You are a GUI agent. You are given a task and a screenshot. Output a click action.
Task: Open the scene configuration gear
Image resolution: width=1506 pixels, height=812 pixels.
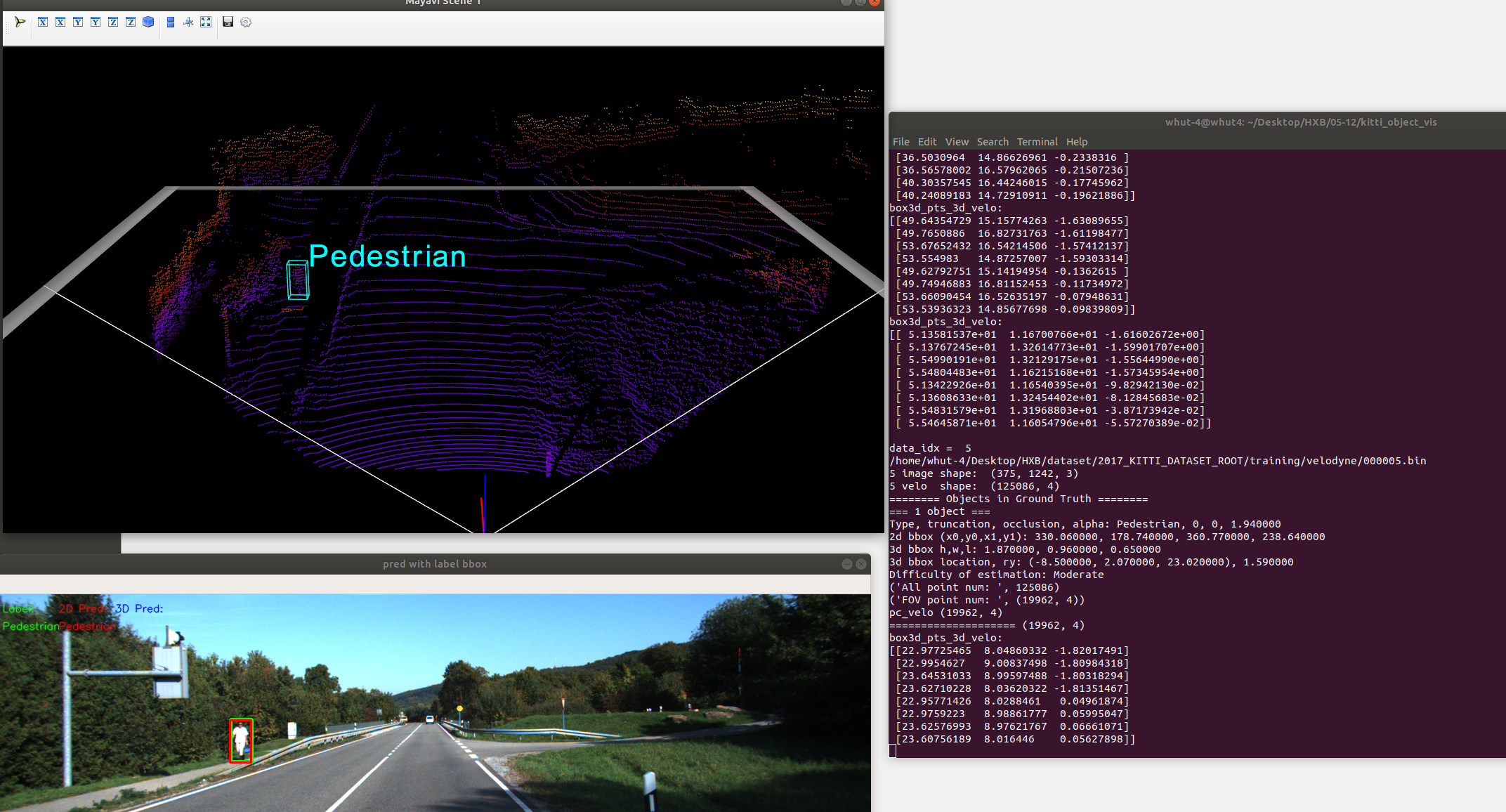point(246,22)
